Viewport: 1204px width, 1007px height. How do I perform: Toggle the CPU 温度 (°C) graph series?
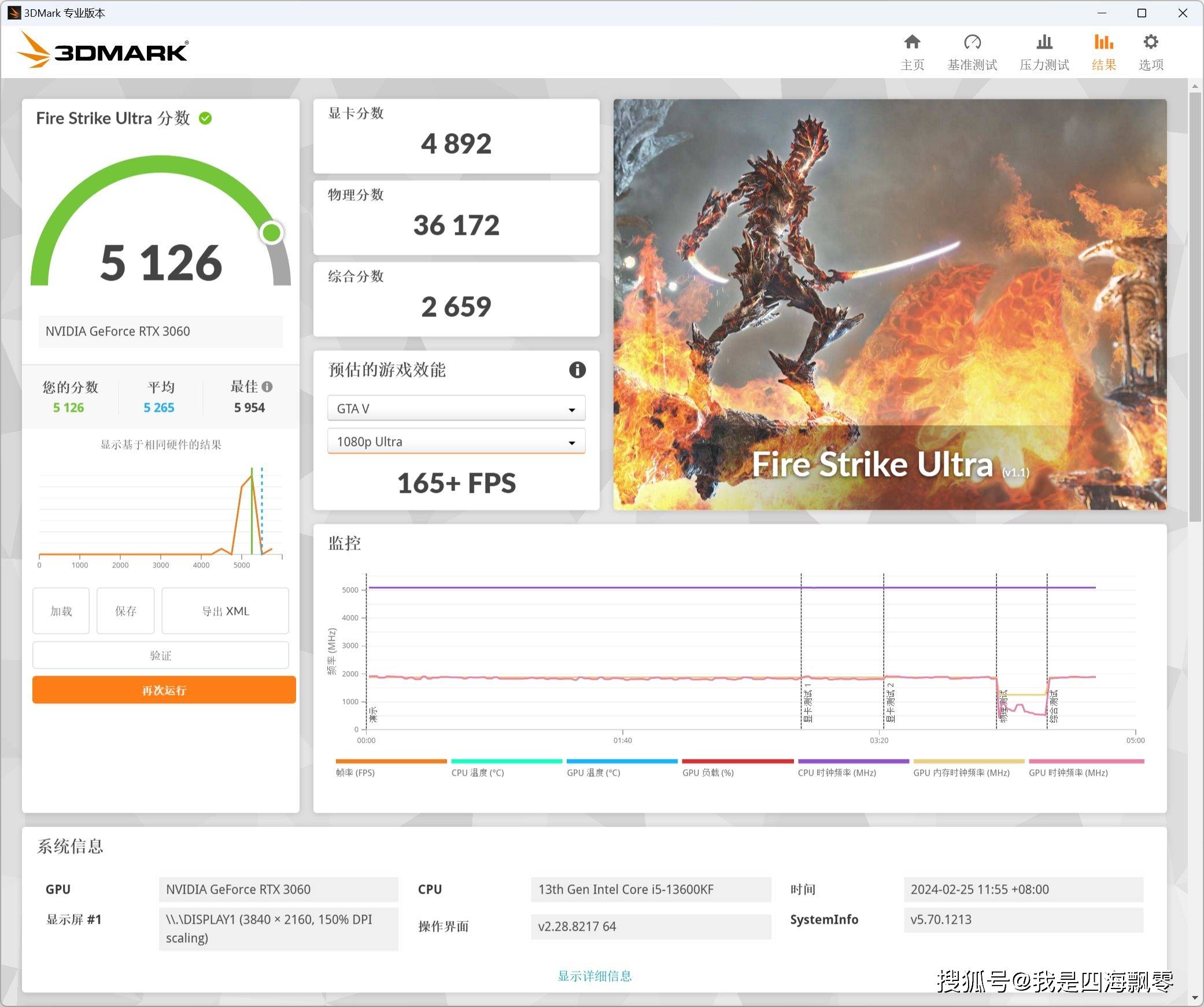click(x=478, y=772)
